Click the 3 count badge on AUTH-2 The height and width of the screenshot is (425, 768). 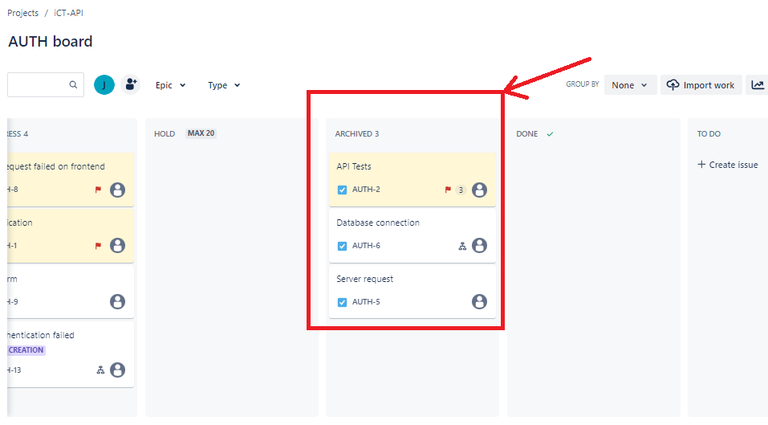(x=460, y=189)
